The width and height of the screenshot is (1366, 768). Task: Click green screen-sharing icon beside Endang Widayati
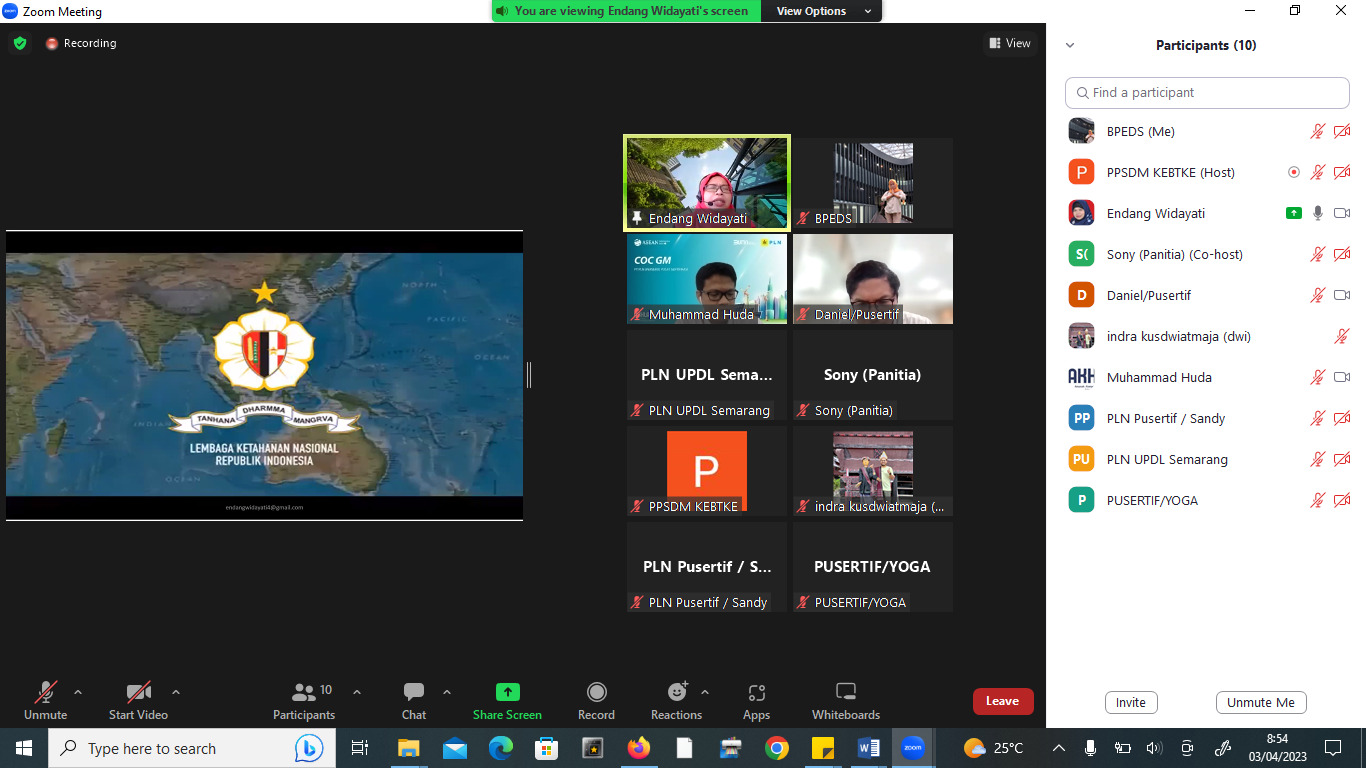tap(1294, 213)
